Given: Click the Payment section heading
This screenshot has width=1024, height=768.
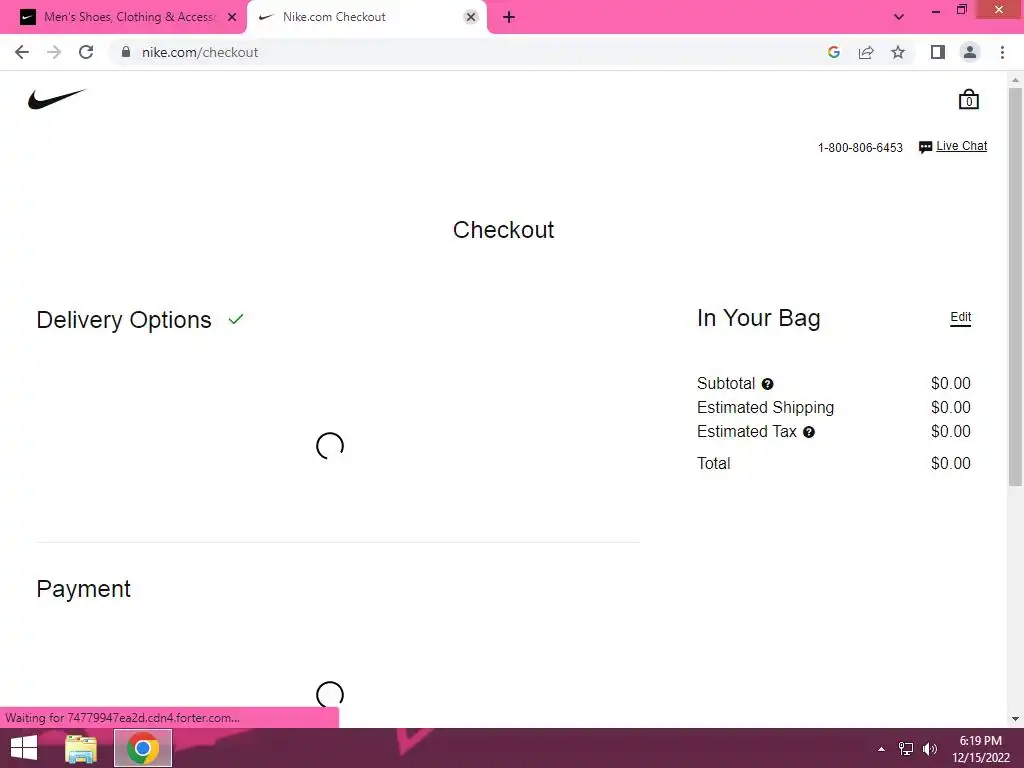Looking at the screenshot, I should click(x=84, y=589).
